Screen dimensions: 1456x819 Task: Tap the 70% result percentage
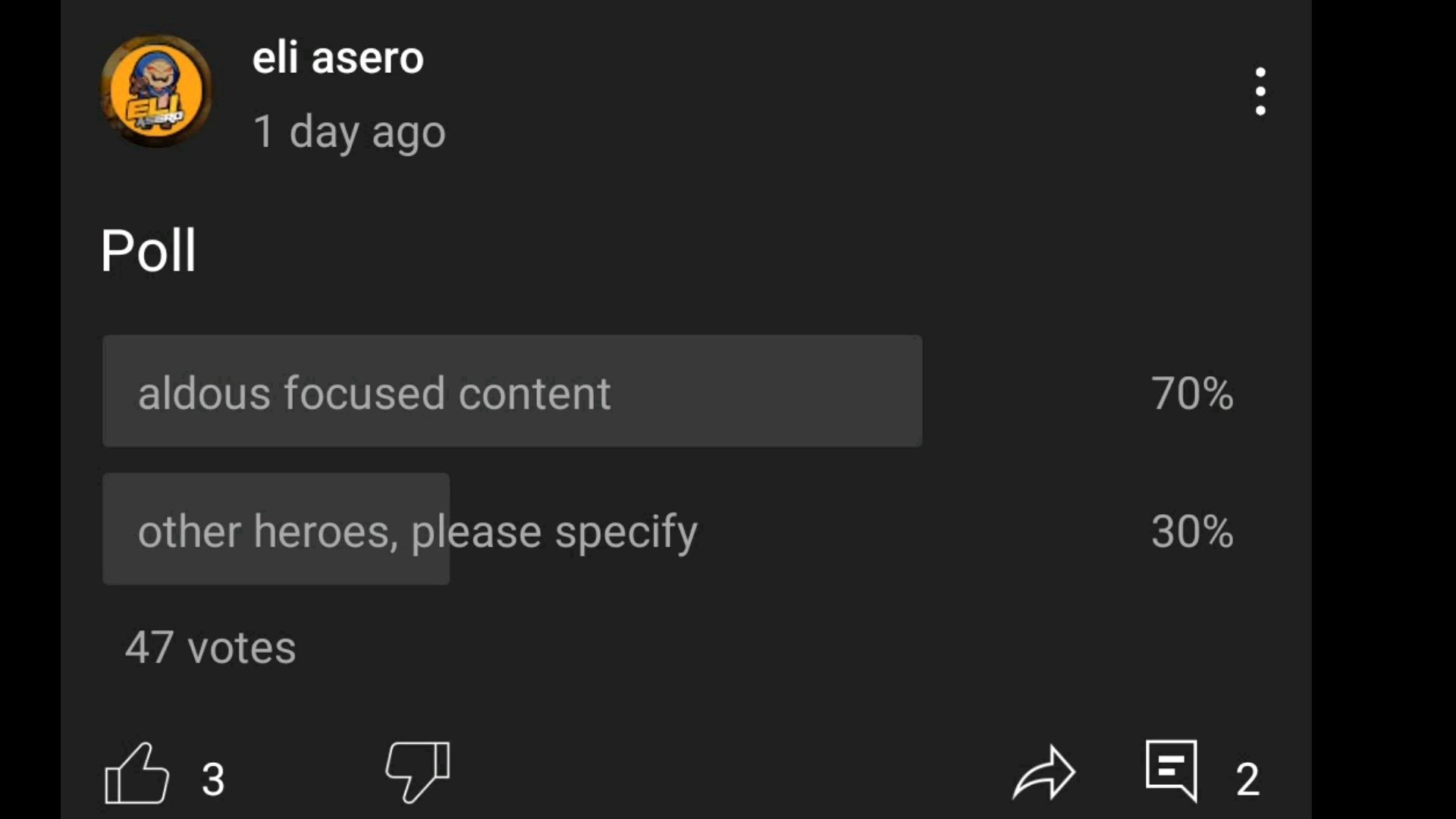1192,393
